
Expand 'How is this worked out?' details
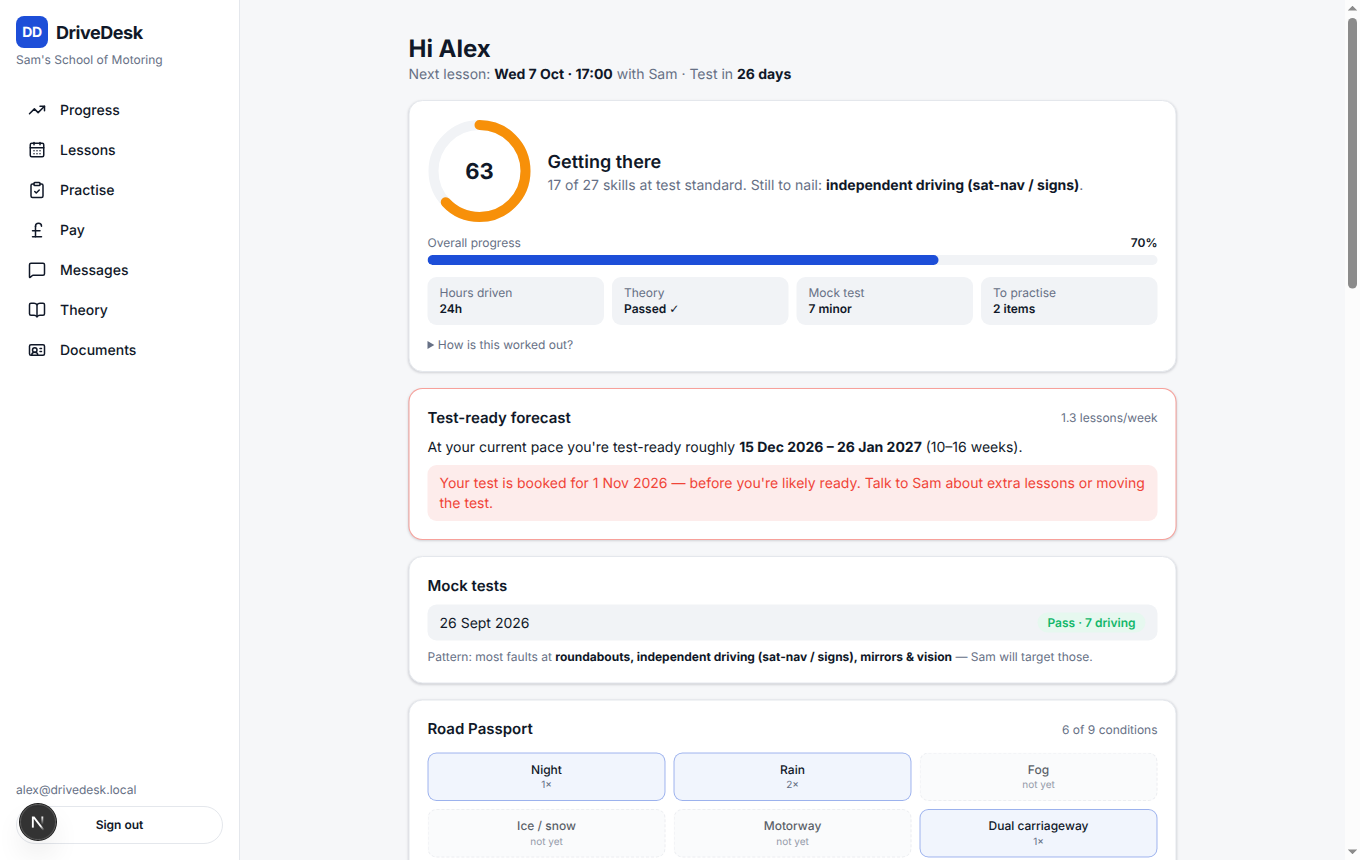pos(500,345)
